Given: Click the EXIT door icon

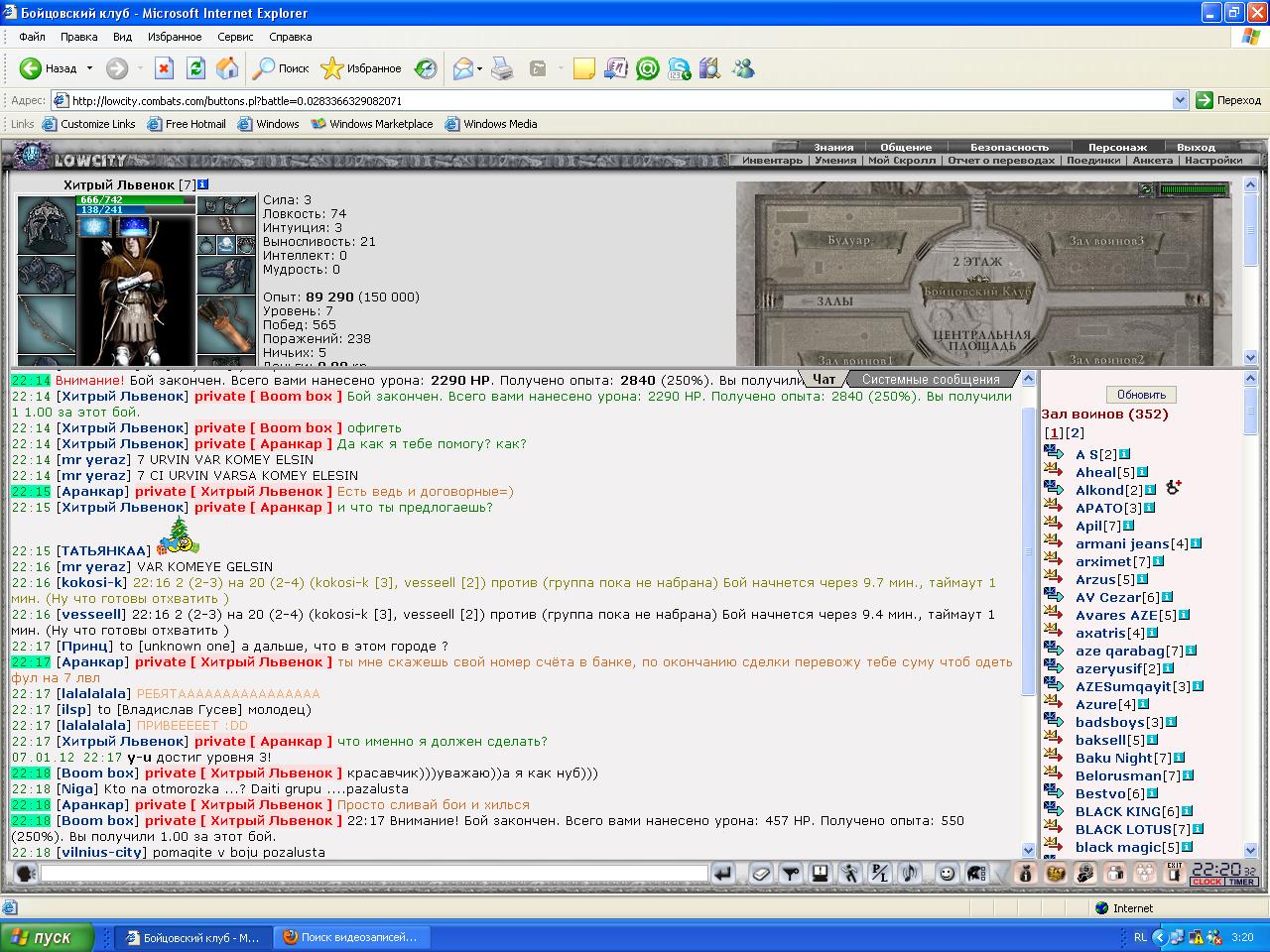Looking at the screenshot, I should click(x=1175, y=874).
